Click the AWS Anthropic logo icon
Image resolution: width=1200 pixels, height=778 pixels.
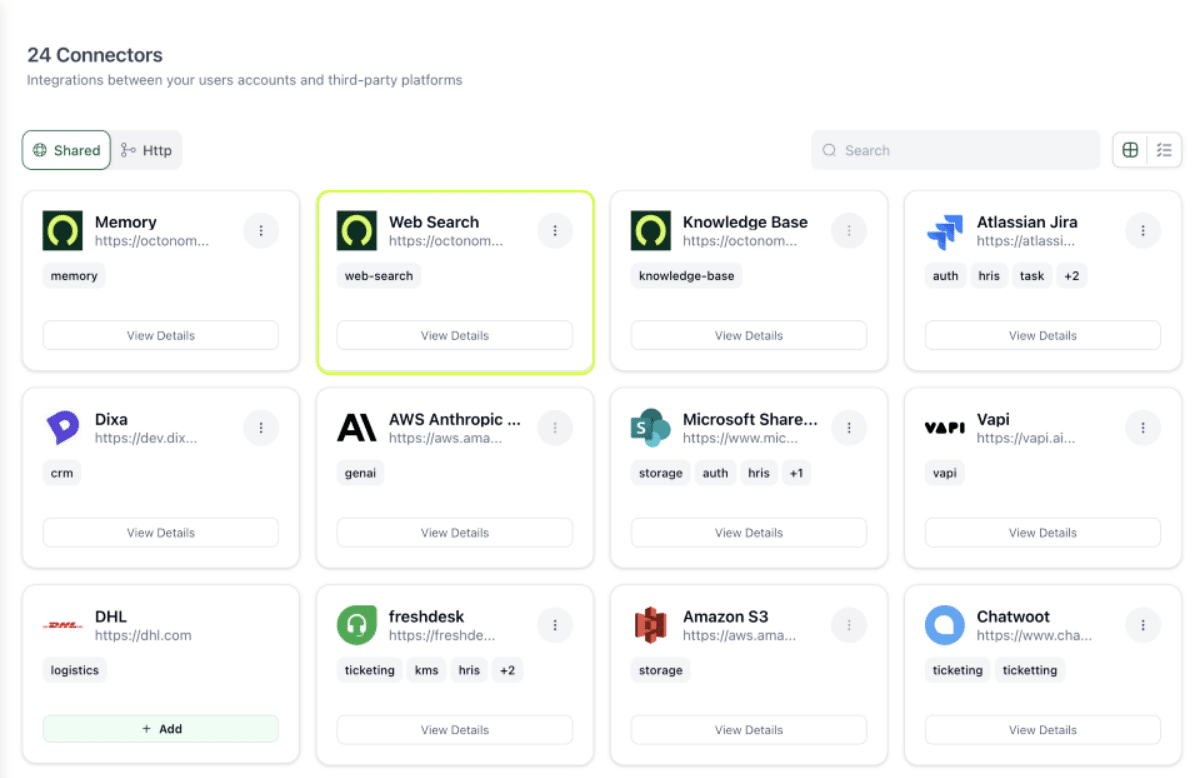pyautogui.click(x=356, y=428)
